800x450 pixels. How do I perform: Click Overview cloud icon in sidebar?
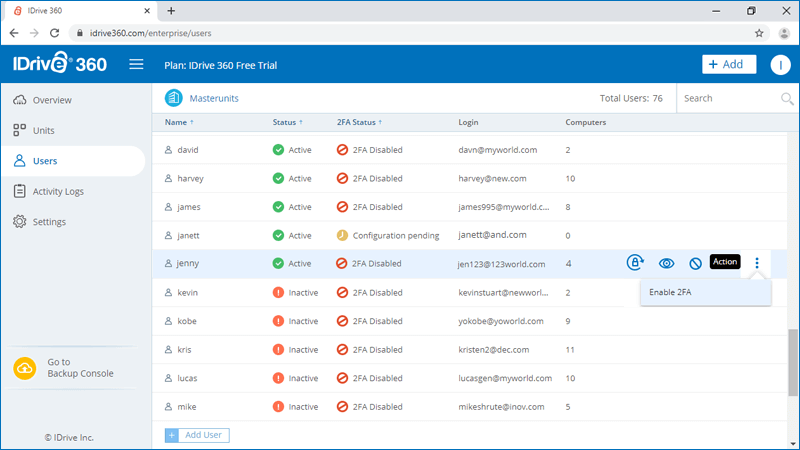pos(19,100)
